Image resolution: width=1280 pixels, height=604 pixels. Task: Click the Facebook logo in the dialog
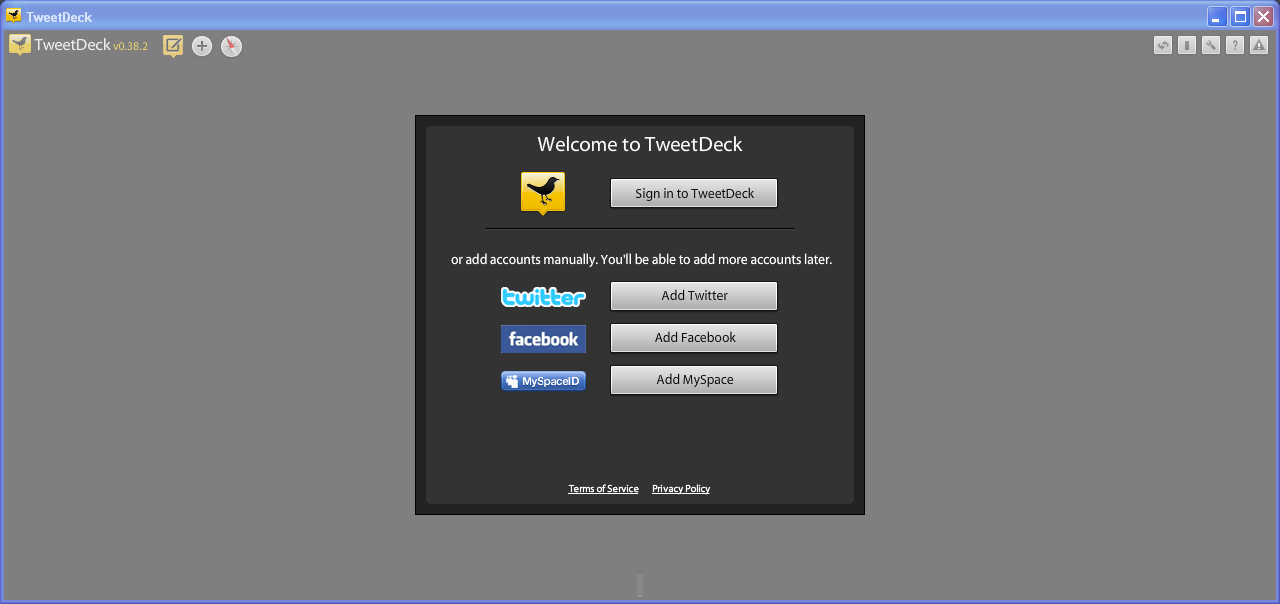(543, 338)
